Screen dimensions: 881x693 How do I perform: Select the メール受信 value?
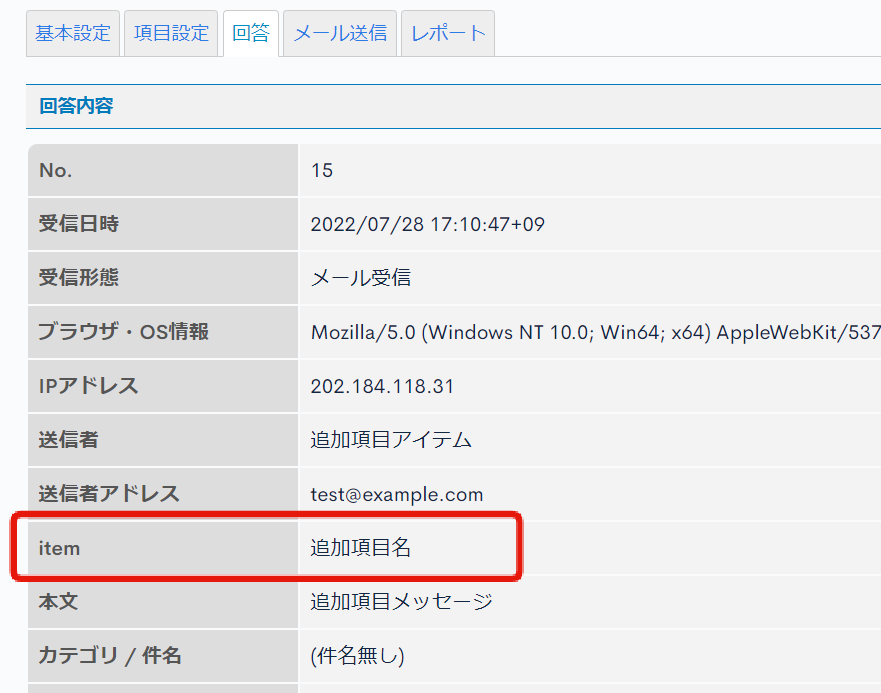[361, 278]
